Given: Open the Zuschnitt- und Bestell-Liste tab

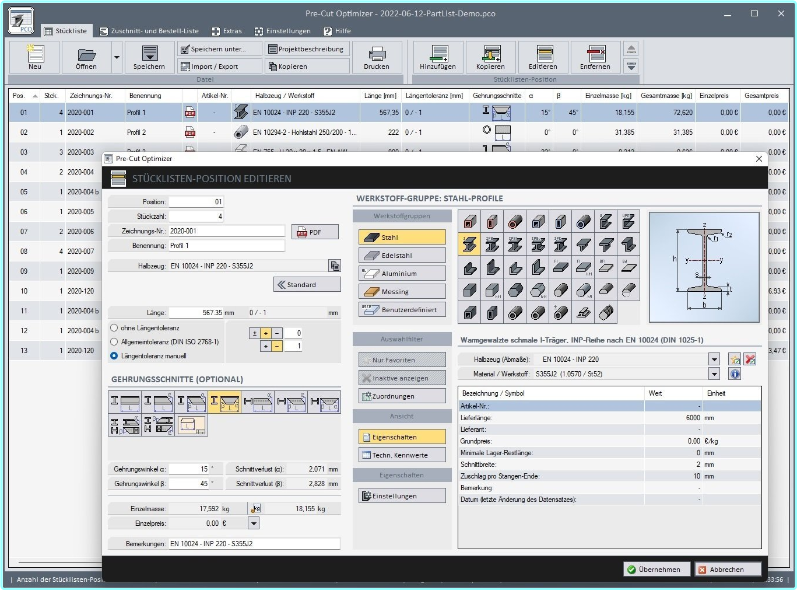Looking at the screenshot, I should pos(149,31).
